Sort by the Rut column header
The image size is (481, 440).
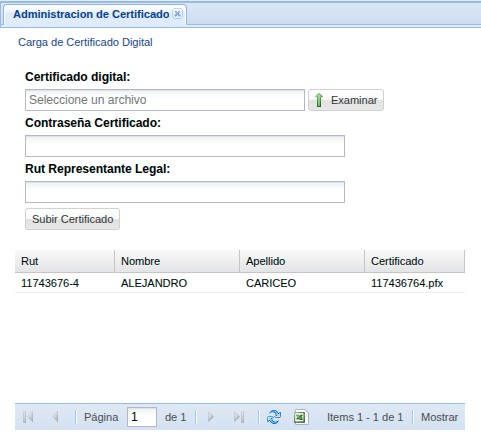pos(65,261)
